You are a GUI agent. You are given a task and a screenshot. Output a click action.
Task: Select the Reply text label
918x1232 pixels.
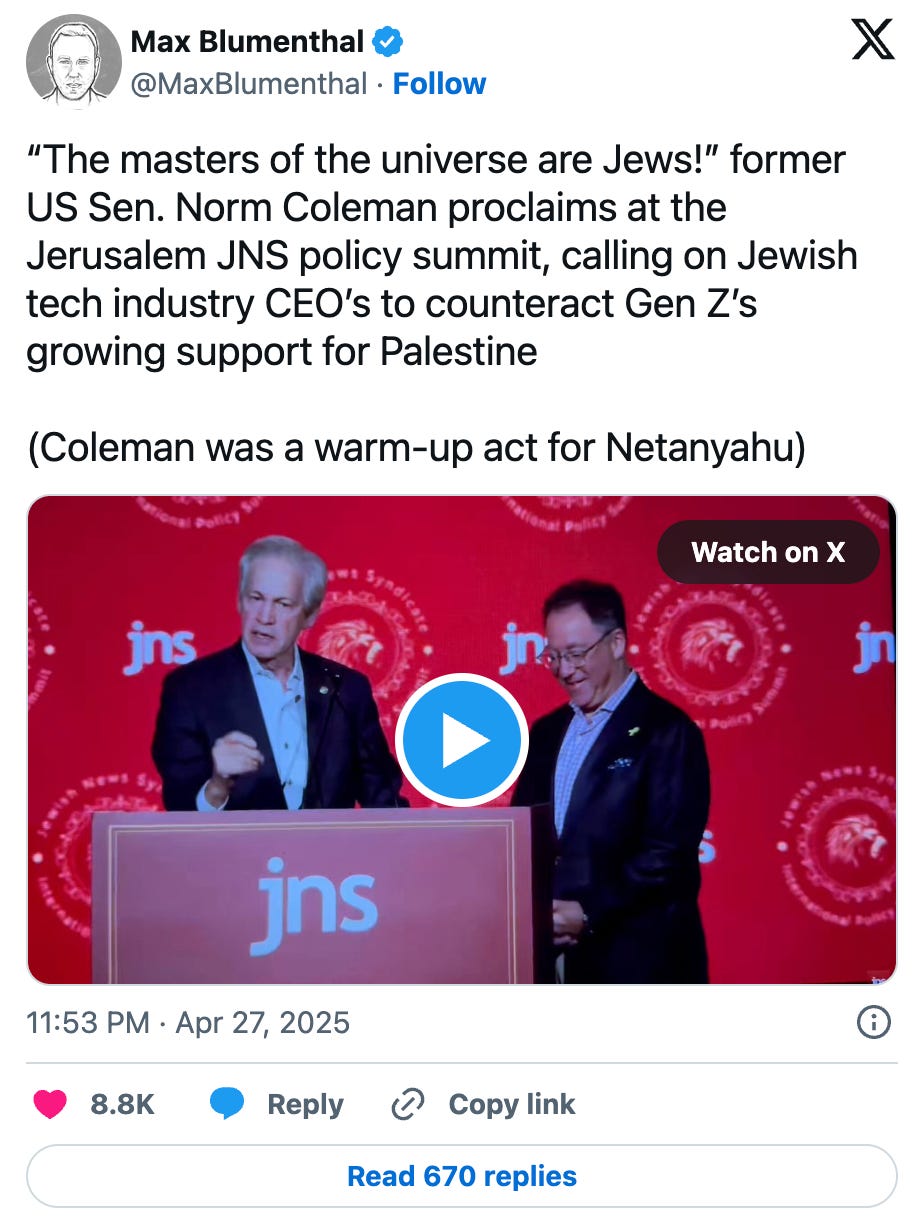[x=305, y=1105]
